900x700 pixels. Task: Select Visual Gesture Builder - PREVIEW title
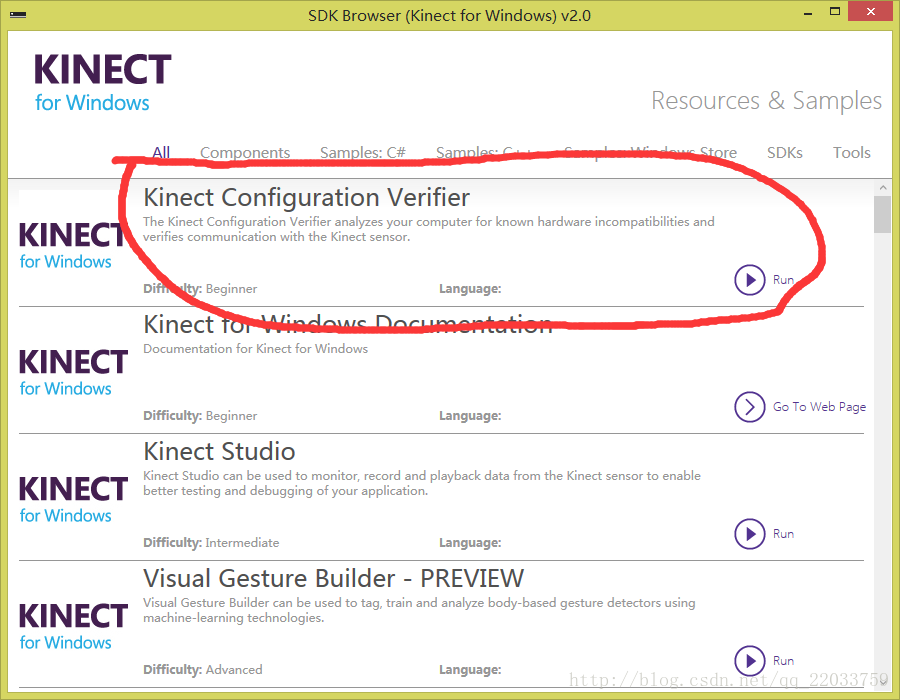[333, 578]
